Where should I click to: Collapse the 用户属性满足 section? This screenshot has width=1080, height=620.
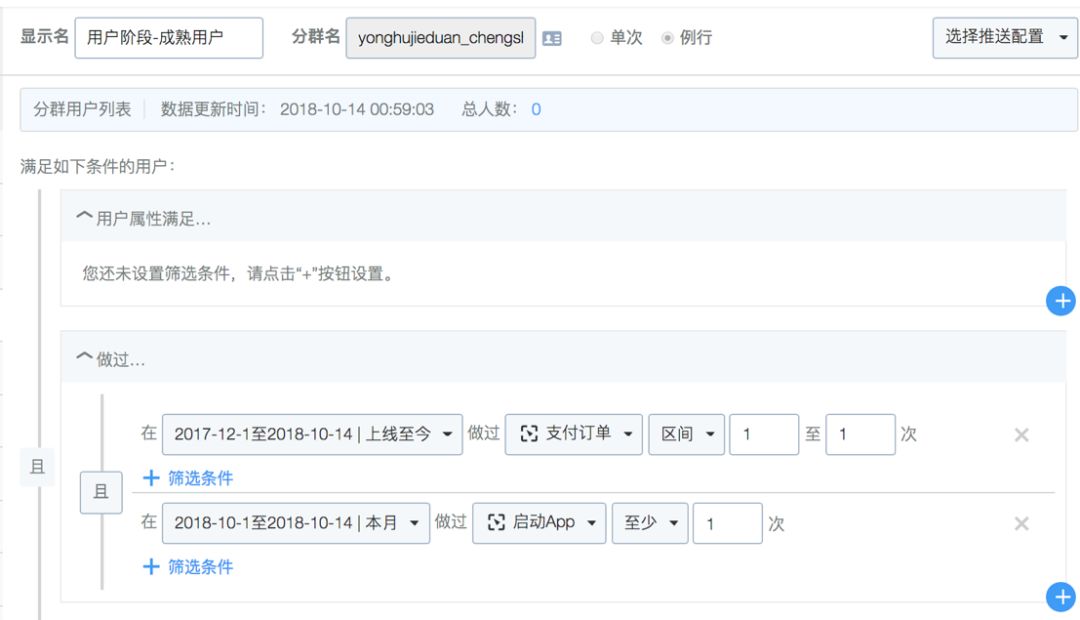coord(84,218)
